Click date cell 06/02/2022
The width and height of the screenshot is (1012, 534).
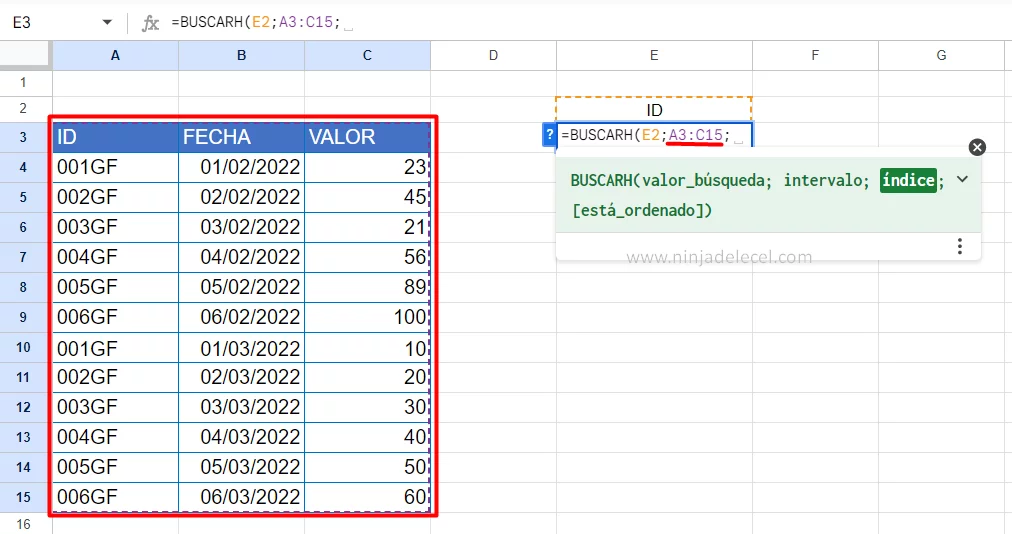[241, 317]
